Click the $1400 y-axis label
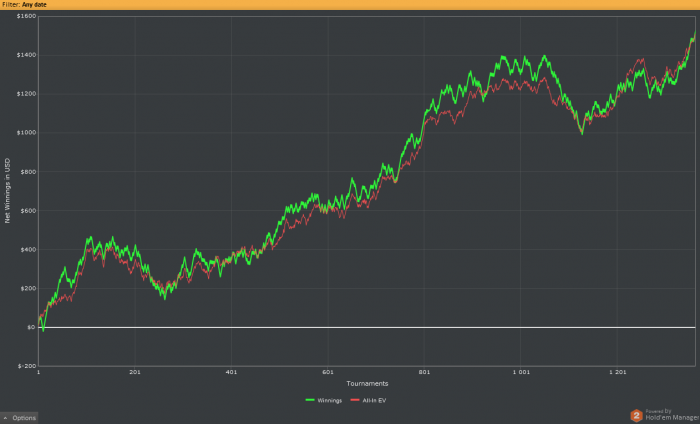This screenshot has height=424, width=700. pyautogui.click(x=26, y=55)
